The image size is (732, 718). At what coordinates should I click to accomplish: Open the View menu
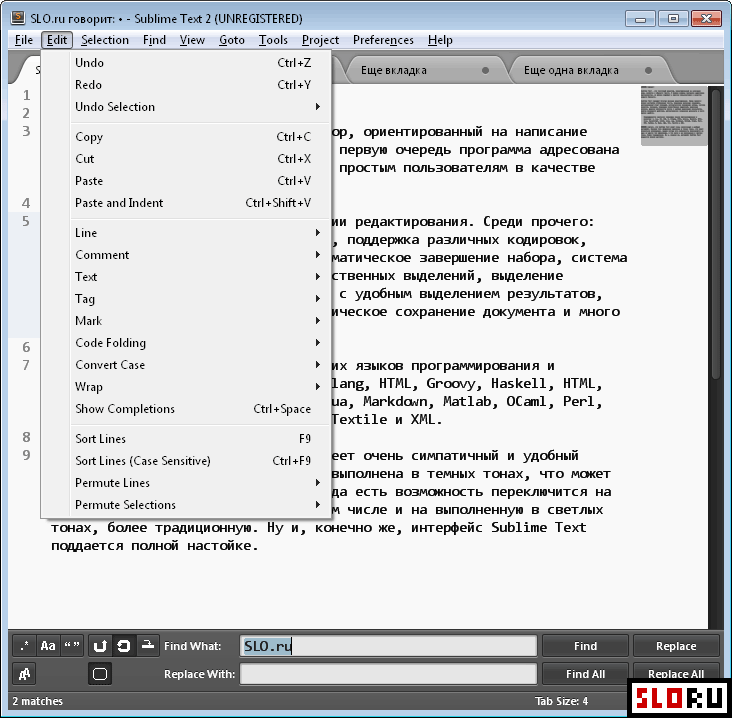click(x=192, y=40)
